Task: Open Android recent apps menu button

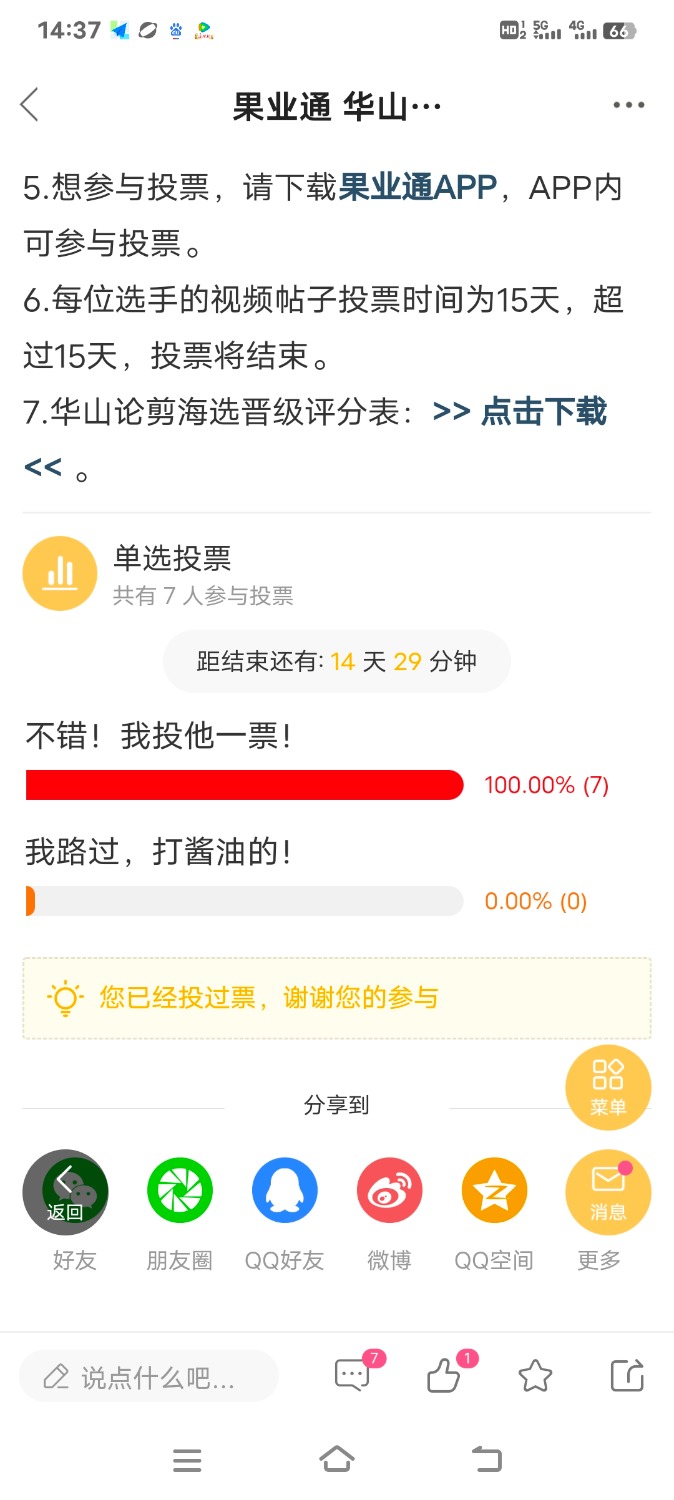Action: click(187, 1461)
